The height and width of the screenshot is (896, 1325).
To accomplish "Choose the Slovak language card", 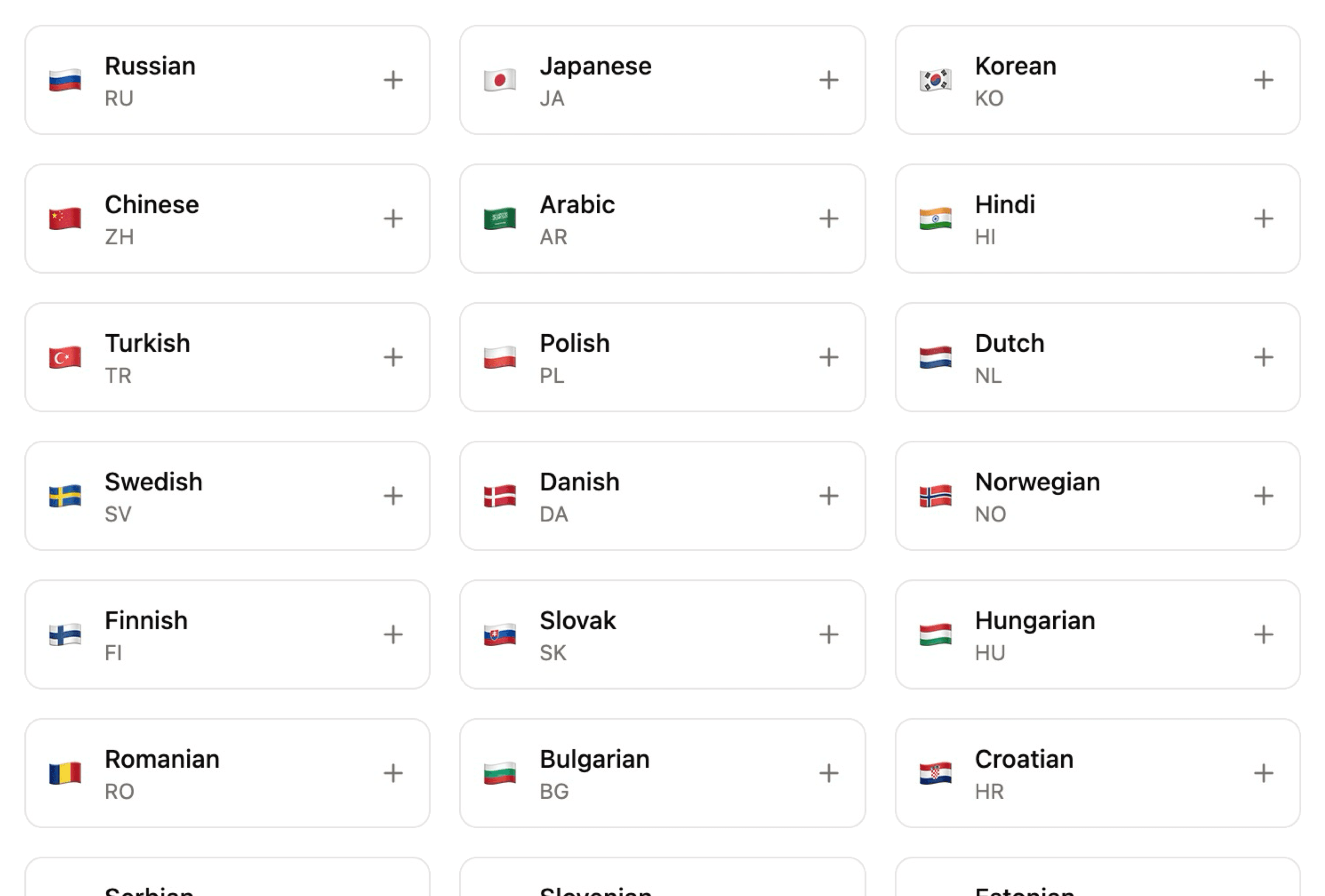I will coord(662,634).
